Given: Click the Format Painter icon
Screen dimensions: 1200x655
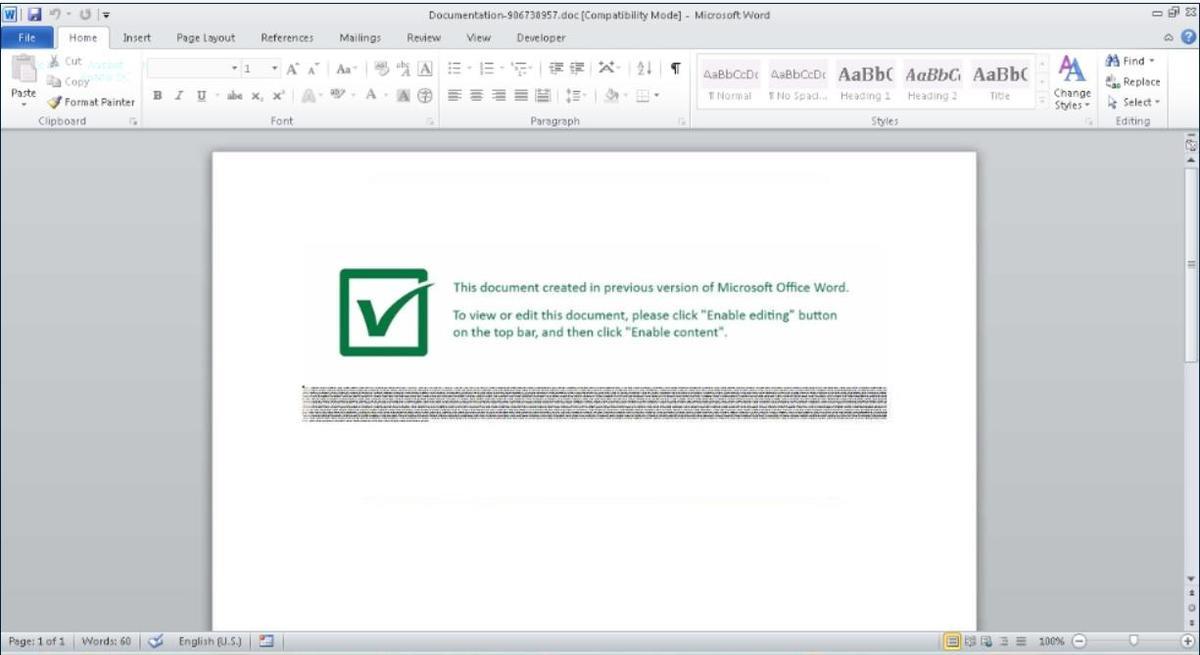Looking at the screenshot, I should 55,102.
